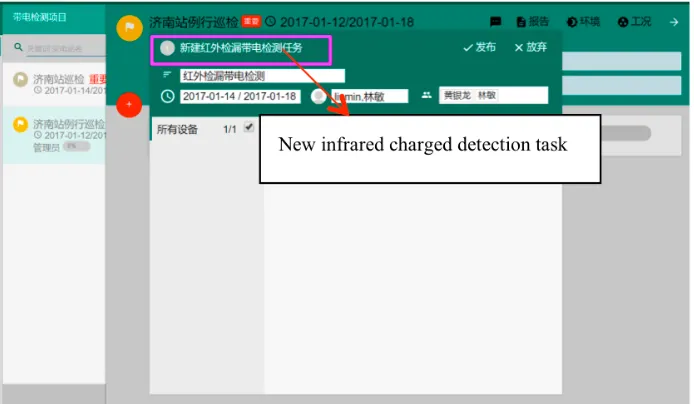Click the group members icon
694x404 pixels.
[x=426, y=95]
